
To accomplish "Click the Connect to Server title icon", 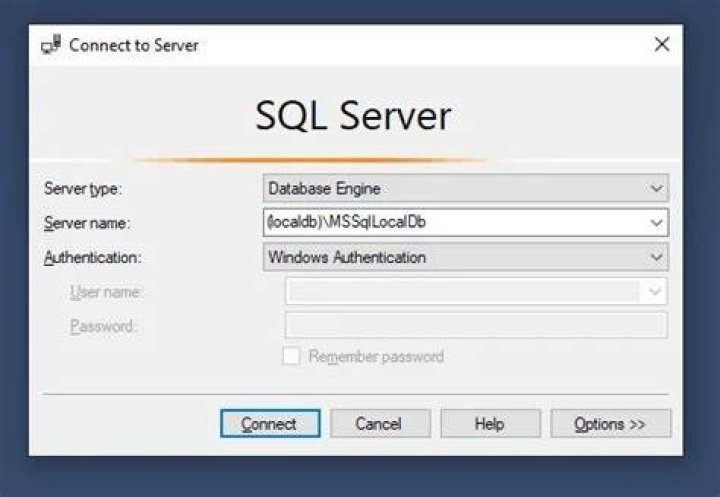I will coord(51,45).
